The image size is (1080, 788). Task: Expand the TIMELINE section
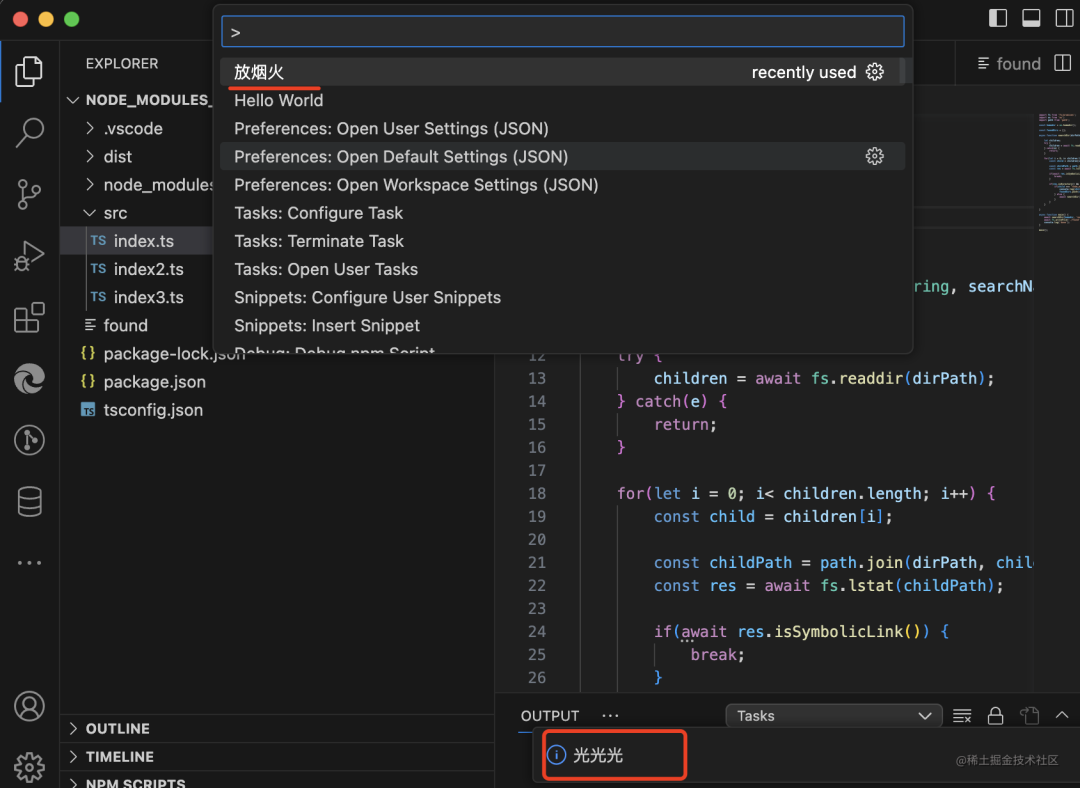pyautogui.click(x=277, y=756)
